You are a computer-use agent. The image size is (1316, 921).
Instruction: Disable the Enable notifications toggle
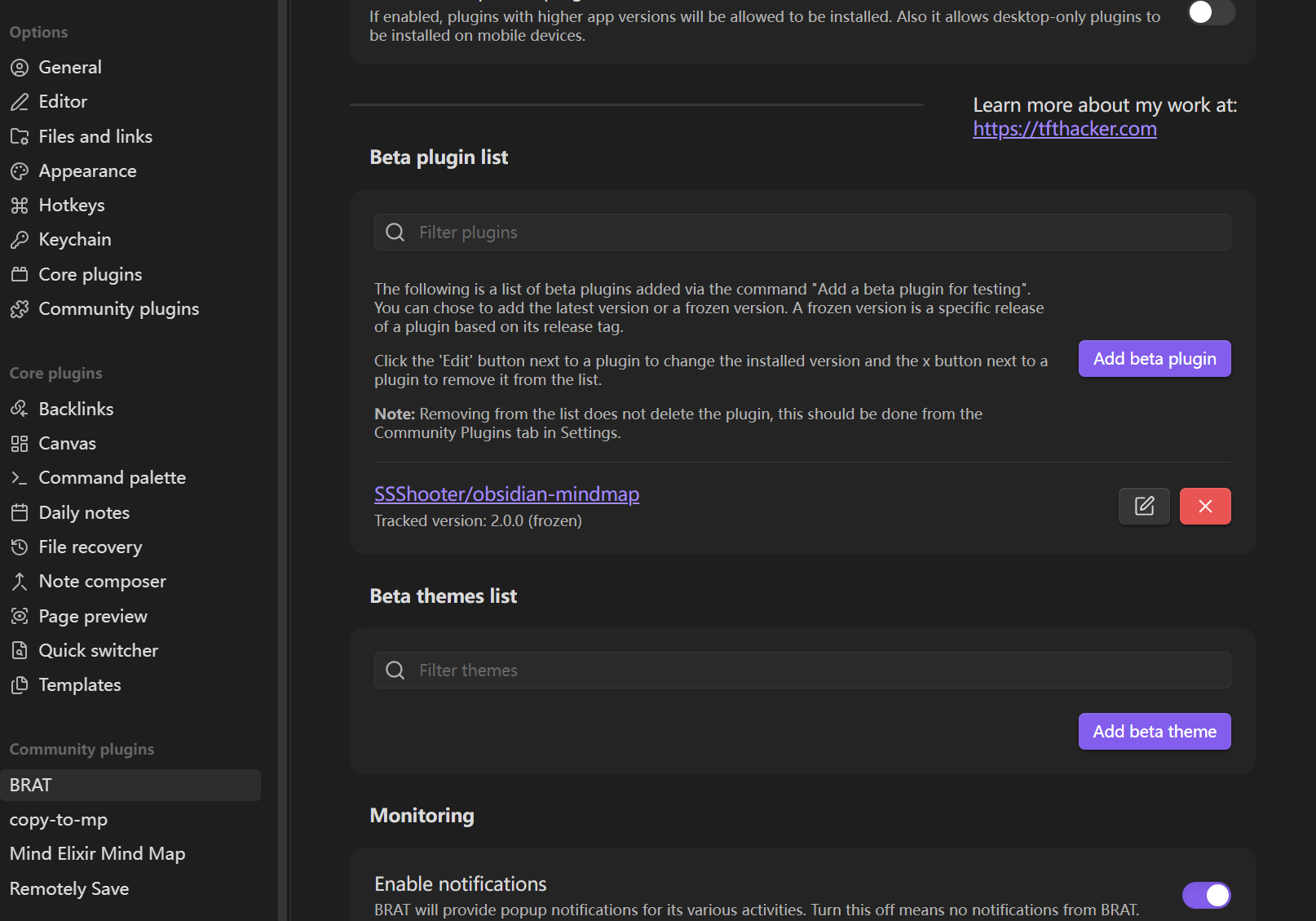click(1206, 895)
